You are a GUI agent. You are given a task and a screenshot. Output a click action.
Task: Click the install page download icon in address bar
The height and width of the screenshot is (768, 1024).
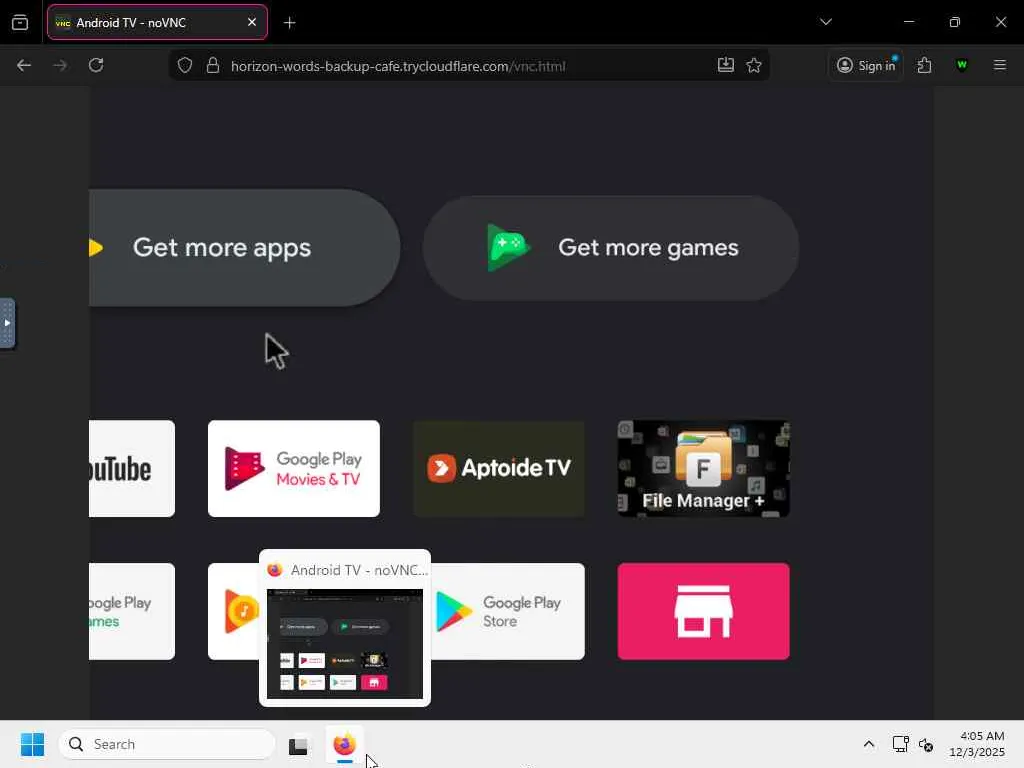pos(726,65)
